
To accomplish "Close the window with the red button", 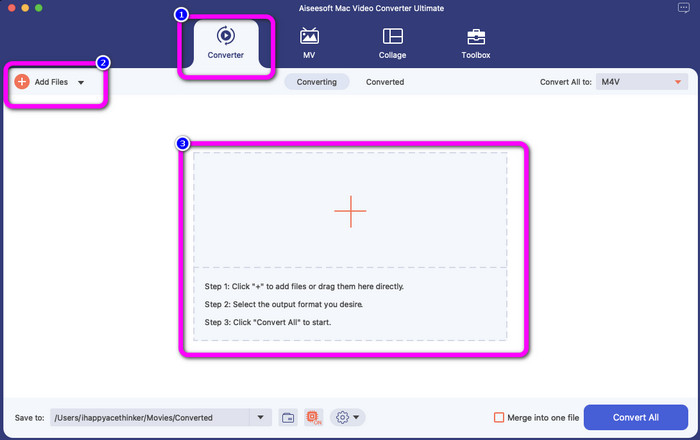I will click(x=12, y=8).
